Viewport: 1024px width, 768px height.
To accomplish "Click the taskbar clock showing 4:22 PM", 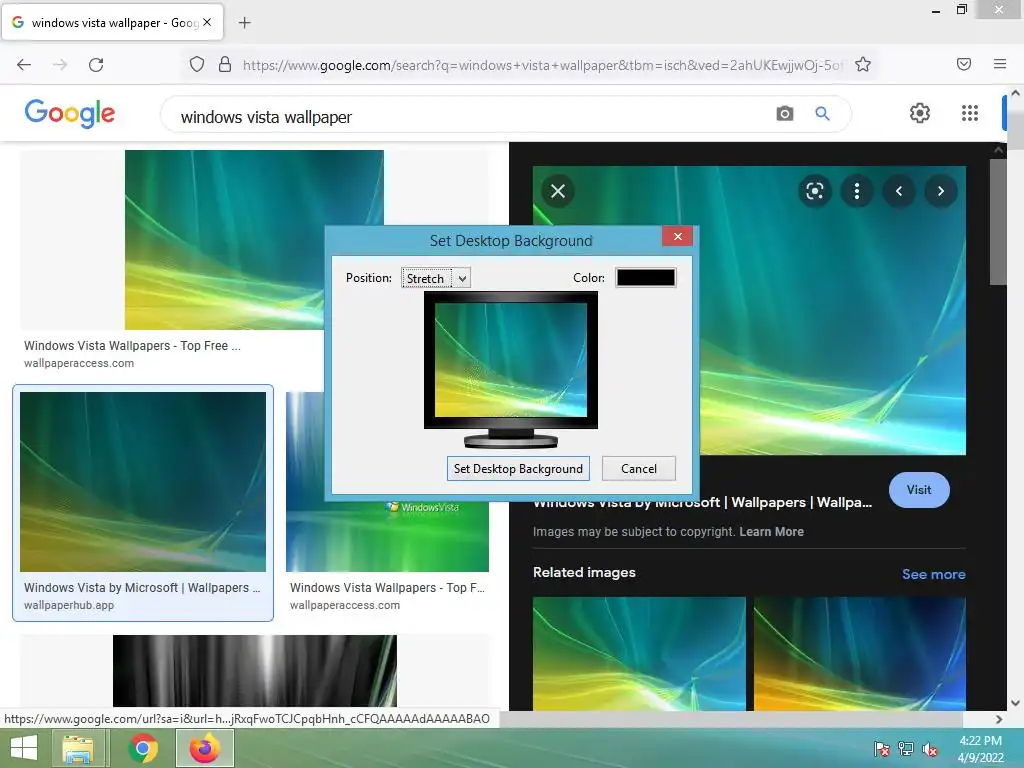I will click(980, 749).
